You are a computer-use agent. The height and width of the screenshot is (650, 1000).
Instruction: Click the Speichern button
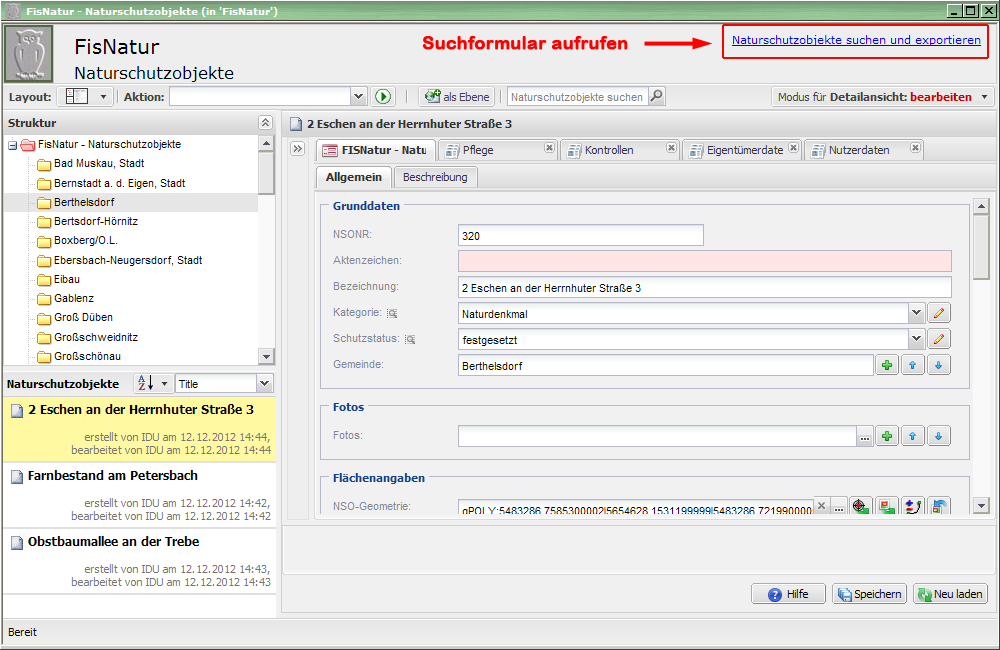click(869, 594)
